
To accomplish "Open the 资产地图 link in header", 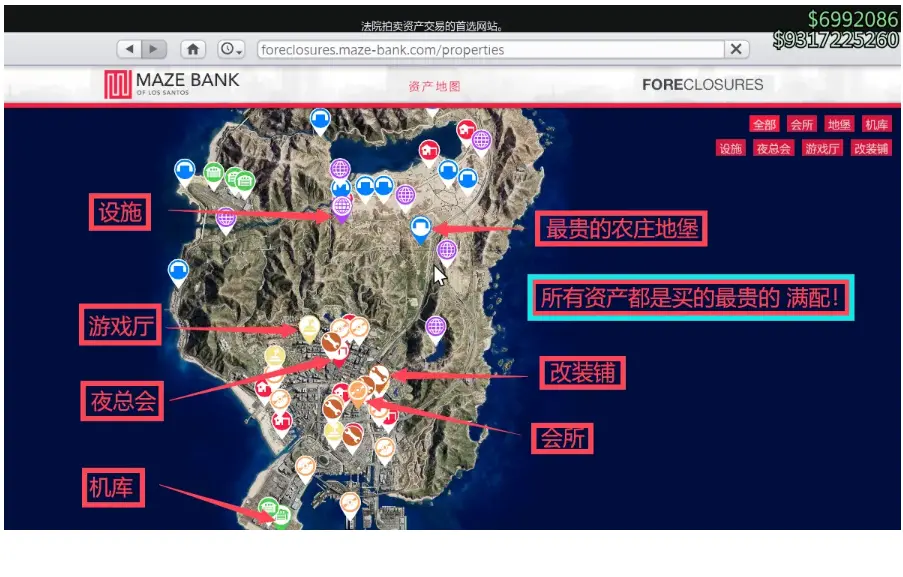I will pyautogui.click(x=434, y=86).
